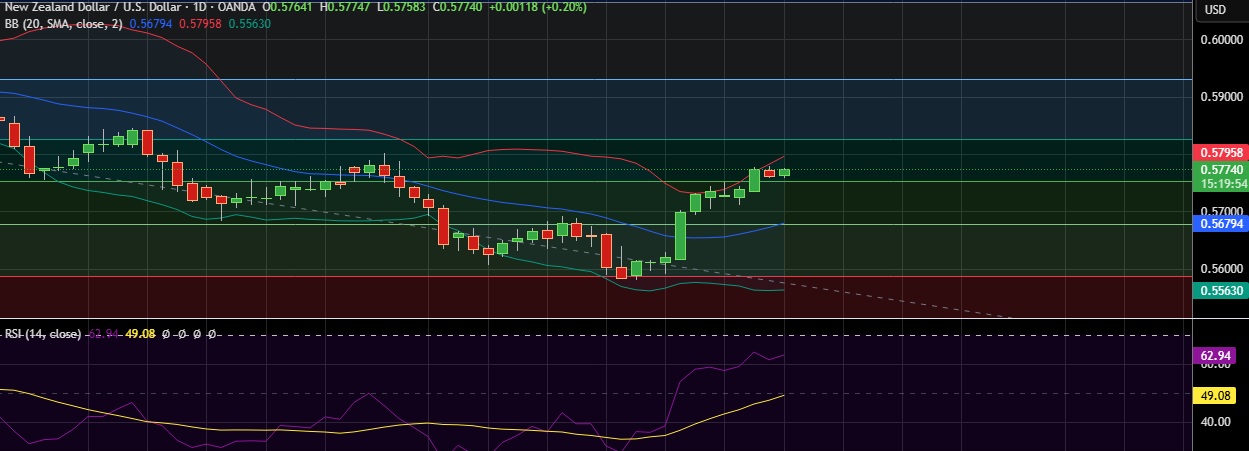Click the 15:19:54 countdown label
Image resolution: width=1249 pixels, height=451 pixels.
[1220, 184]
